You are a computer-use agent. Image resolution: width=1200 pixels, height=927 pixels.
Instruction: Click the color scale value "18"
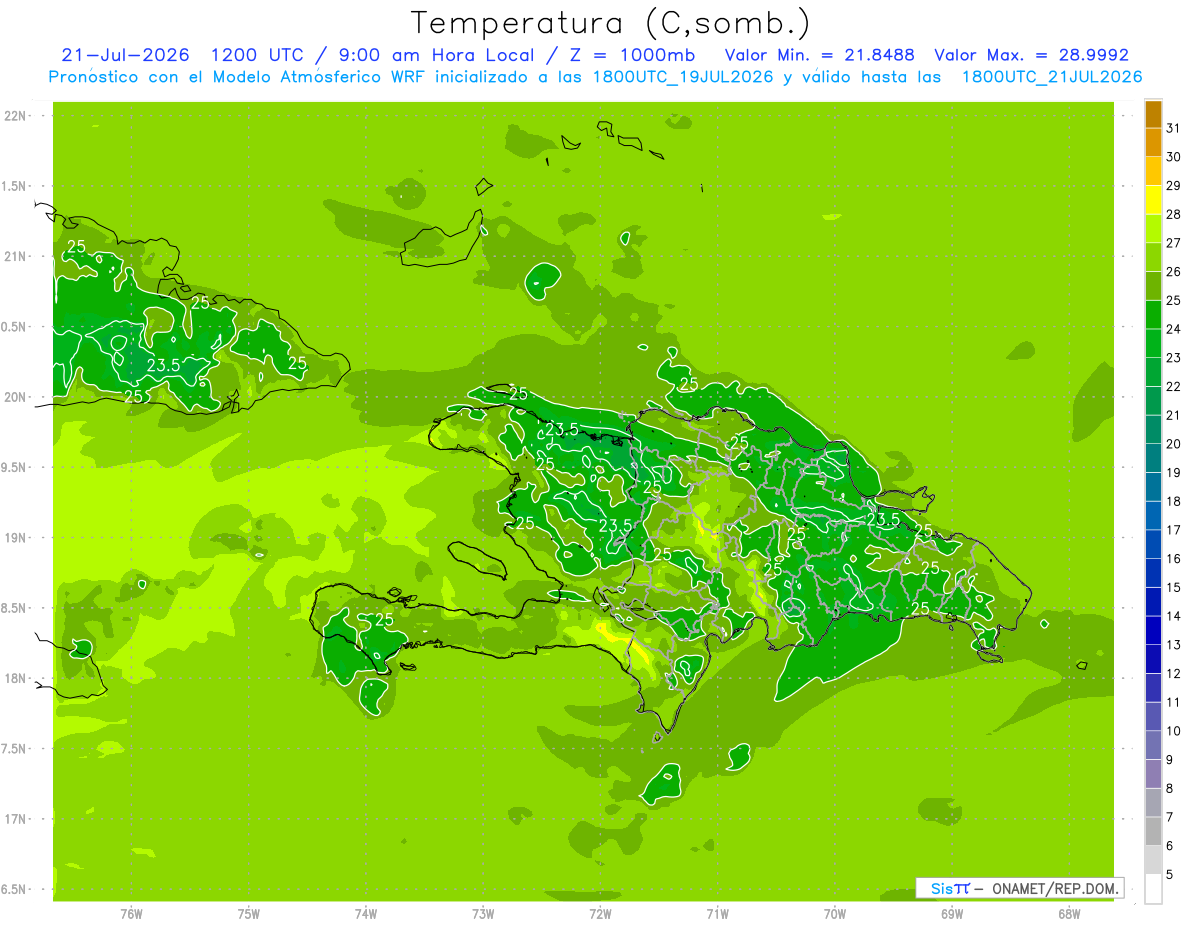pos(1173,501)
